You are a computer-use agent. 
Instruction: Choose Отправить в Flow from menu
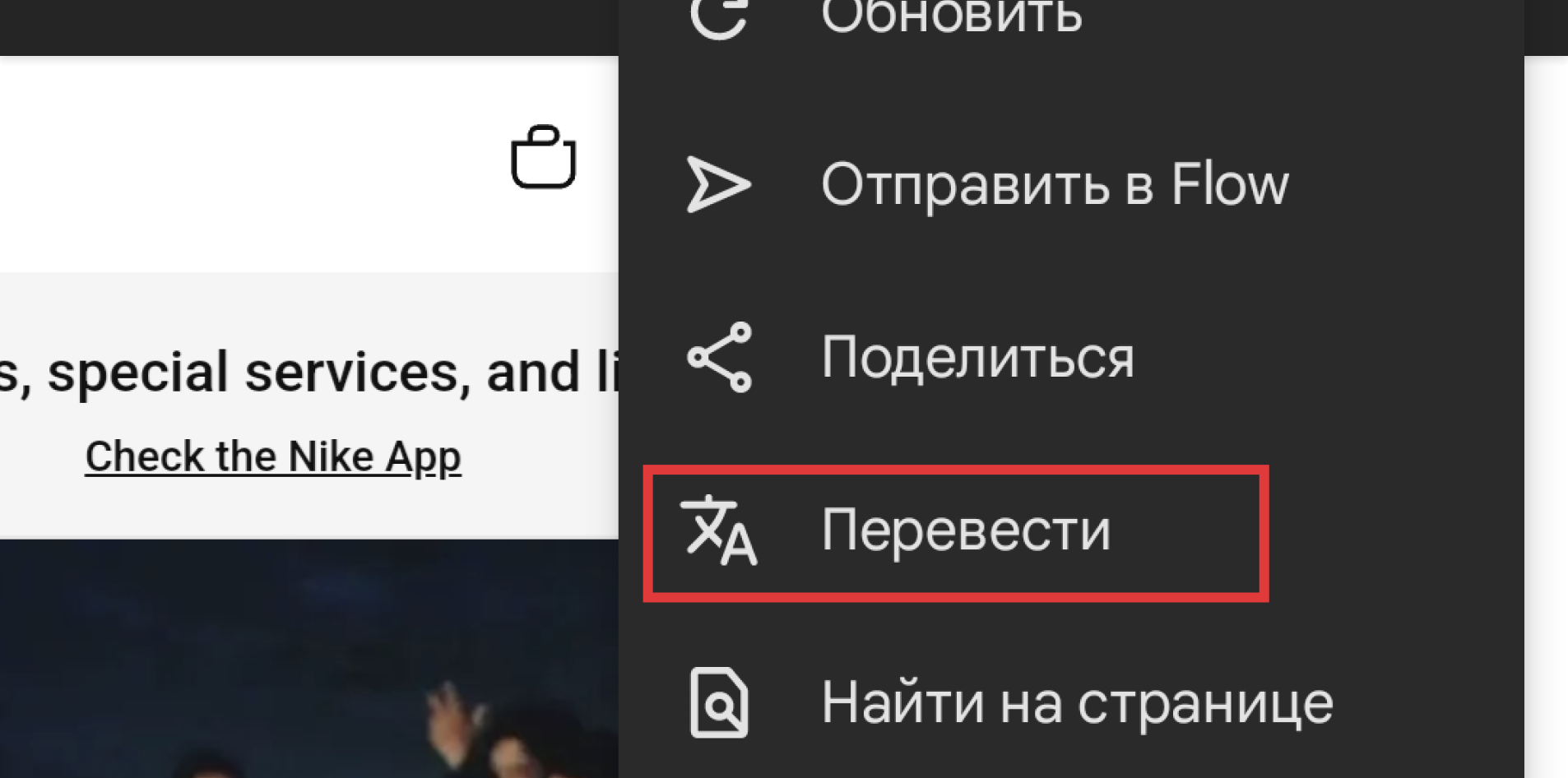[x=1055, y=184]
